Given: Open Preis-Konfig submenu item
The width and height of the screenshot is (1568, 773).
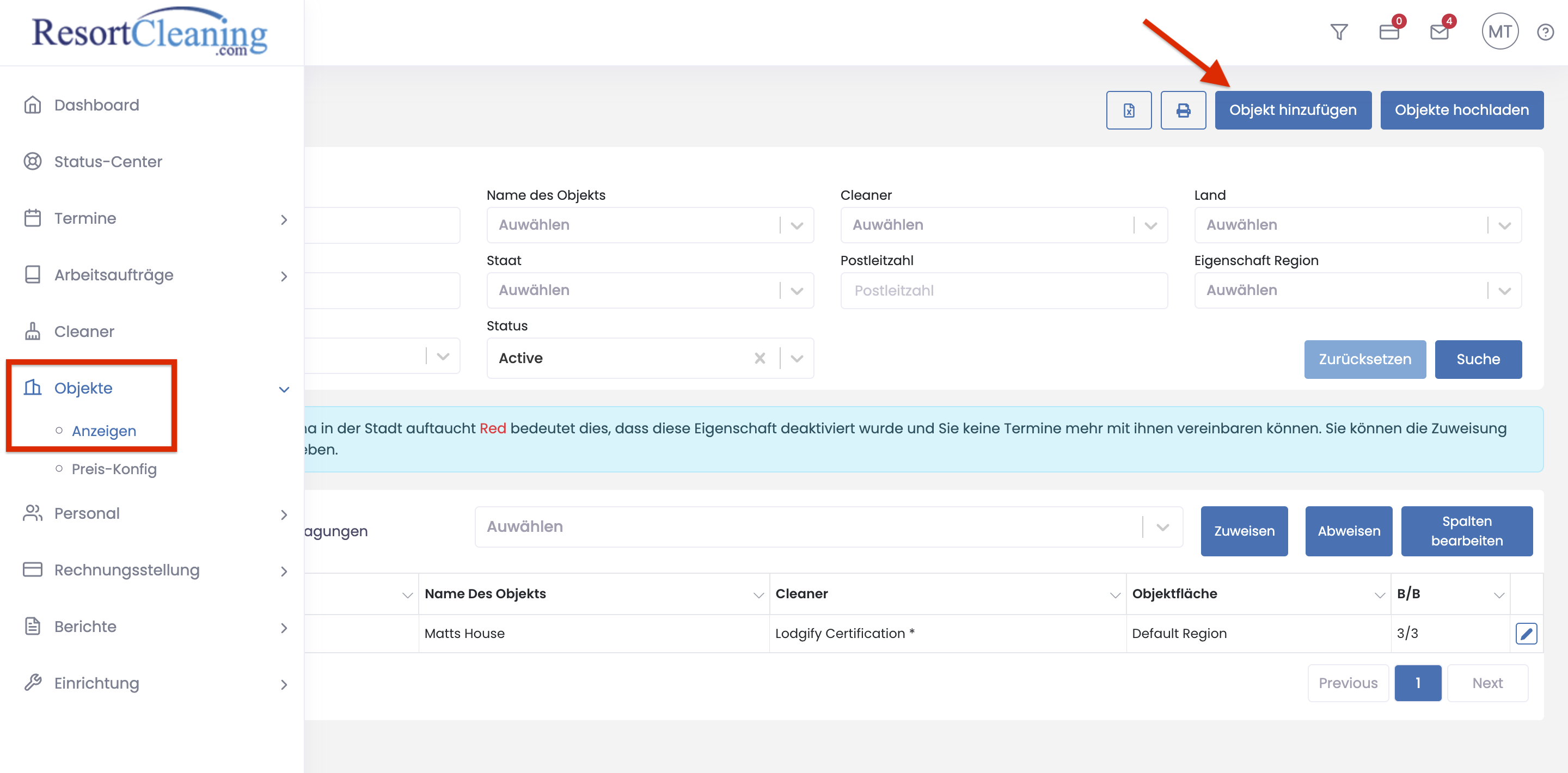Looking at the screenshot, I should coord(114,469).
